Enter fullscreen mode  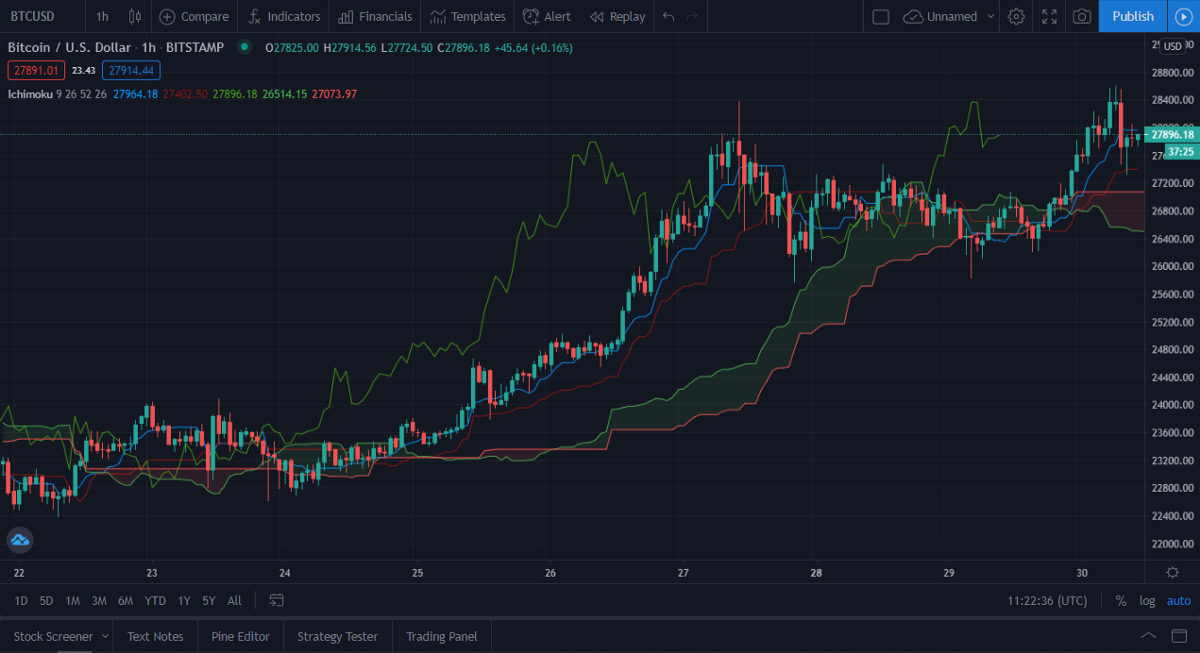[1049, 16]
